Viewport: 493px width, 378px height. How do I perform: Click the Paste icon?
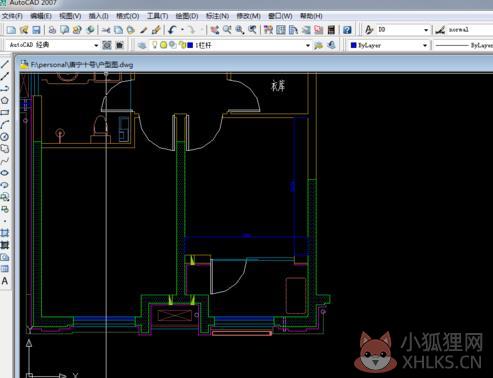[x=131, y=30]
